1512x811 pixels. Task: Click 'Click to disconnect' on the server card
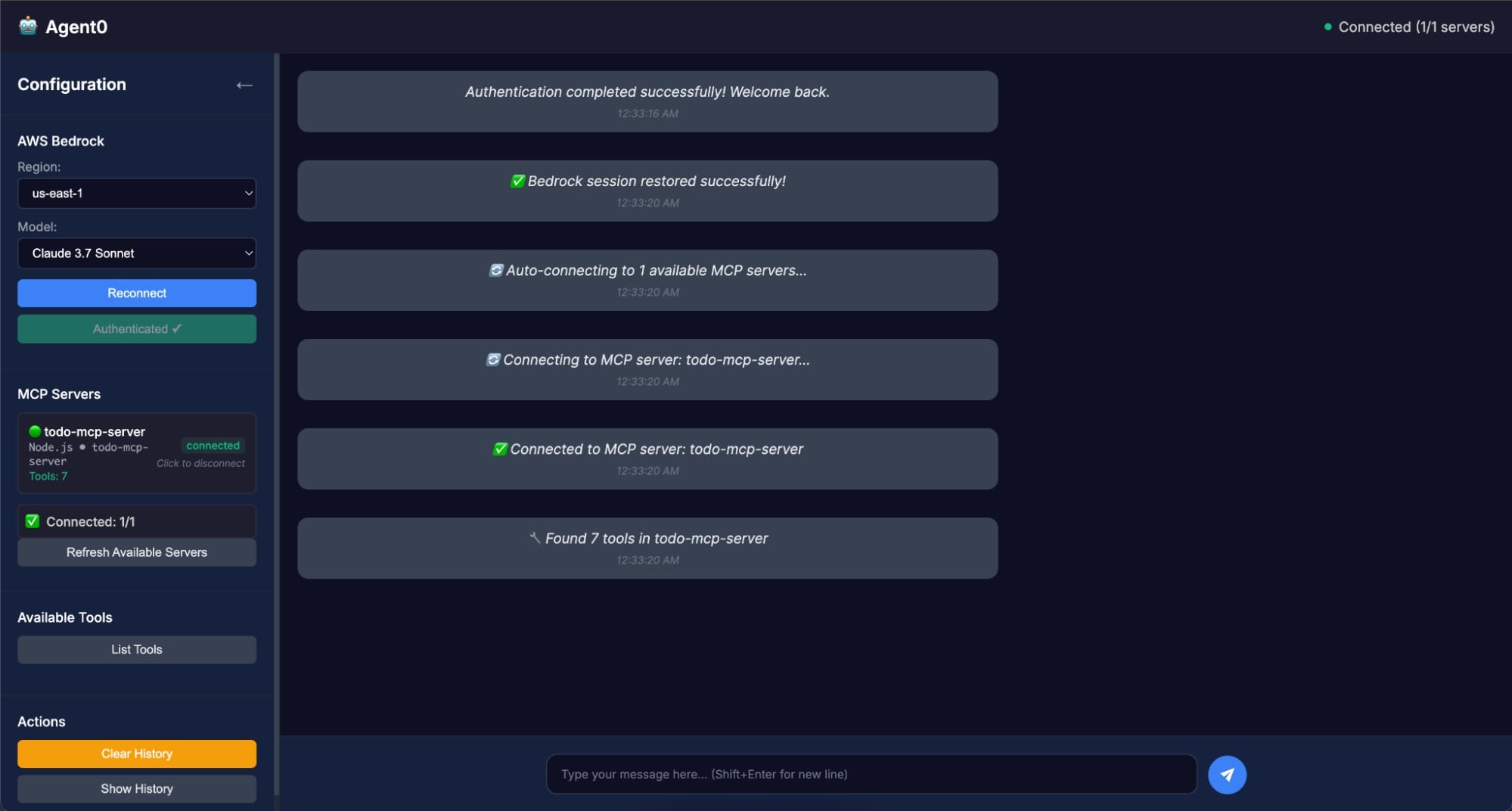201,463
